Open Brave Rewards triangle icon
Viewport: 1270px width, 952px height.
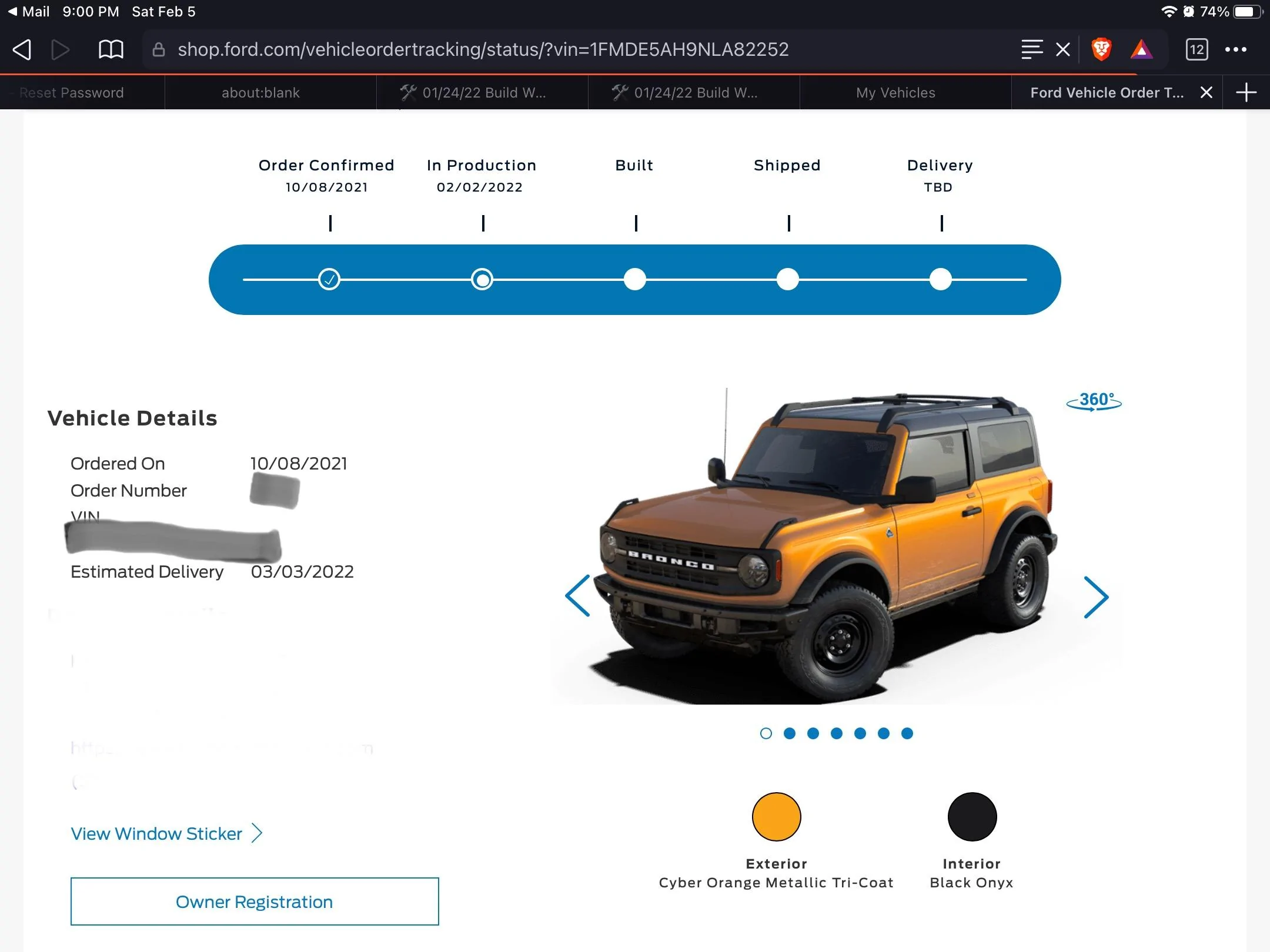click(x=1141, y=49)
